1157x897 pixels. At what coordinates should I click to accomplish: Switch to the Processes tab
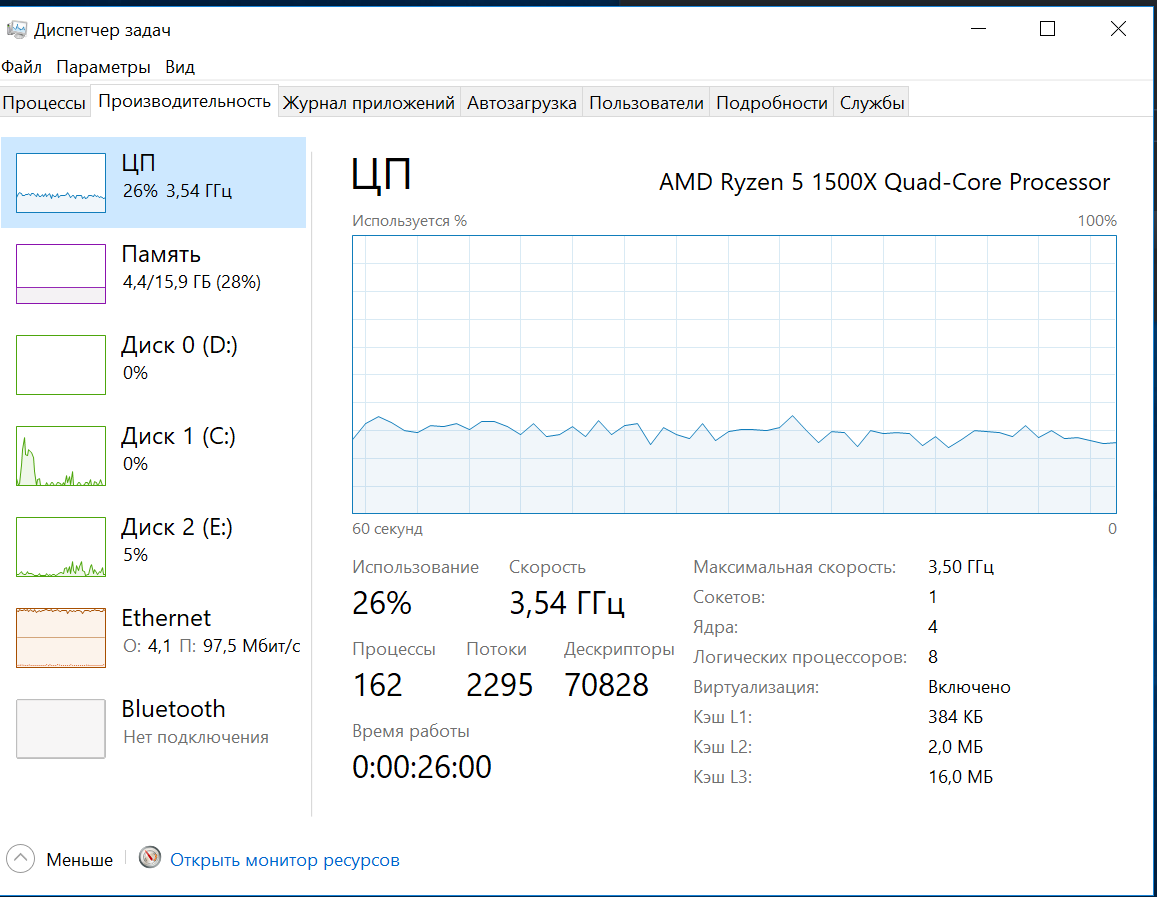click(44, 102)
